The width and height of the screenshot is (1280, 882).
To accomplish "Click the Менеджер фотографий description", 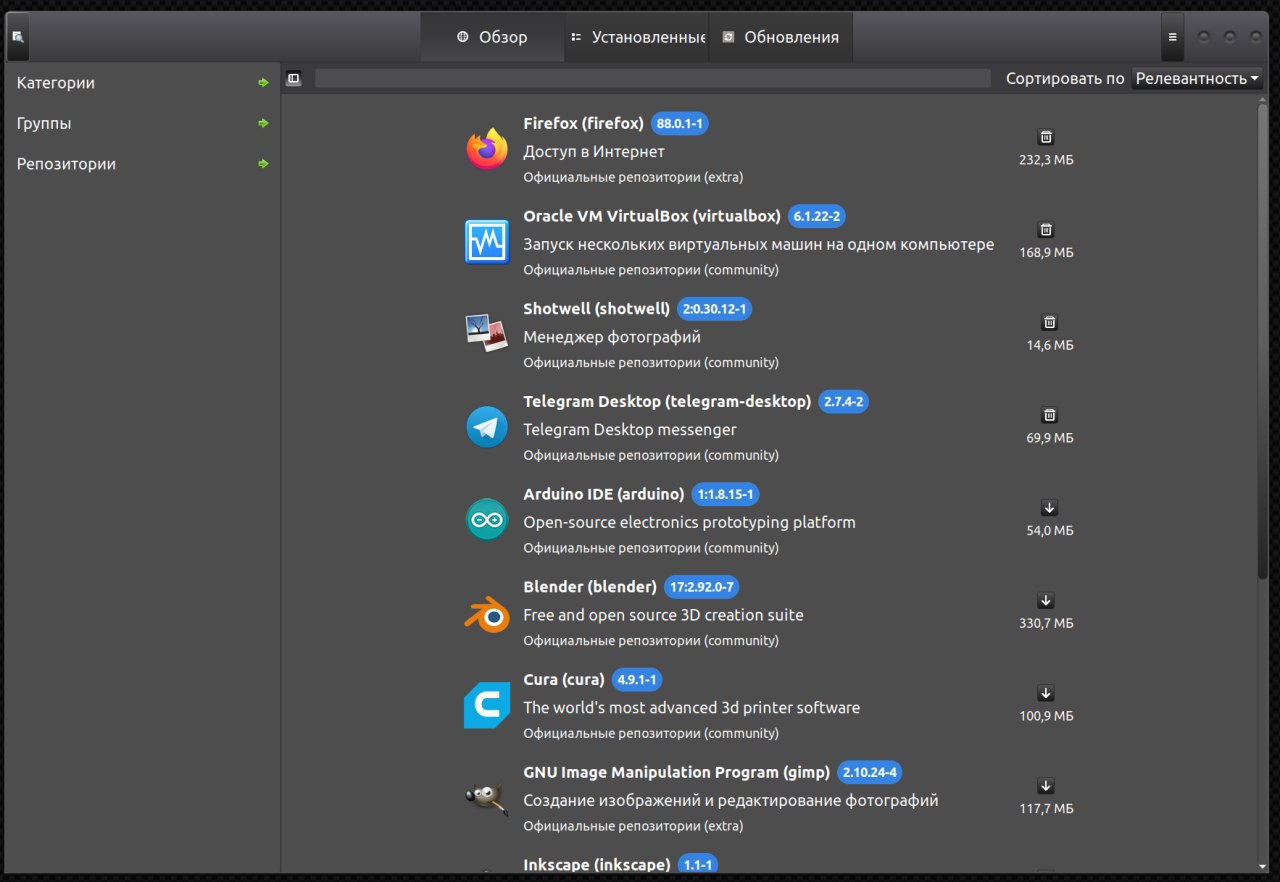I will tap(612, 337).
